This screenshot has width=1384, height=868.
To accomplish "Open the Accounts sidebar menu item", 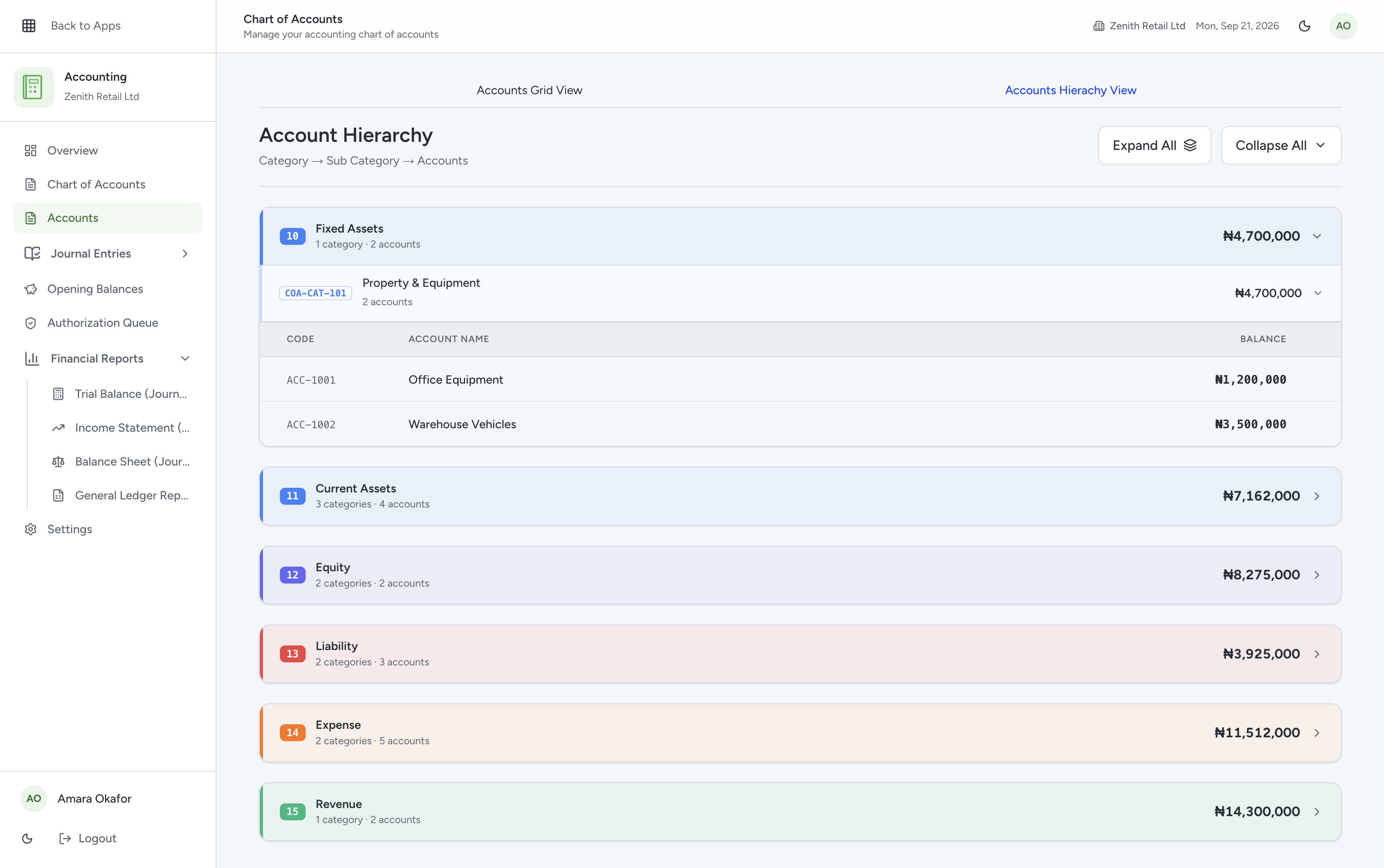I will [x=108, y=218].
